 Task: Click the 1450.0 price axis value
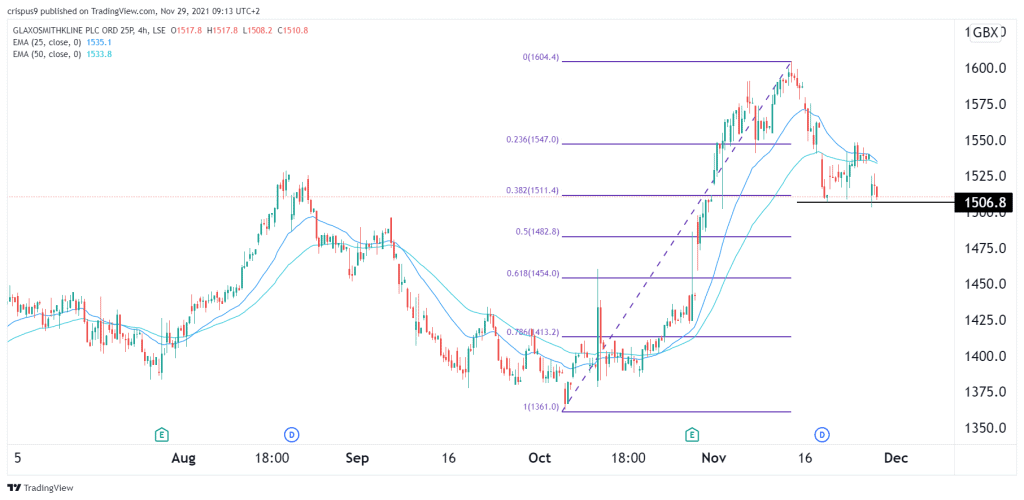coord(983,284)
